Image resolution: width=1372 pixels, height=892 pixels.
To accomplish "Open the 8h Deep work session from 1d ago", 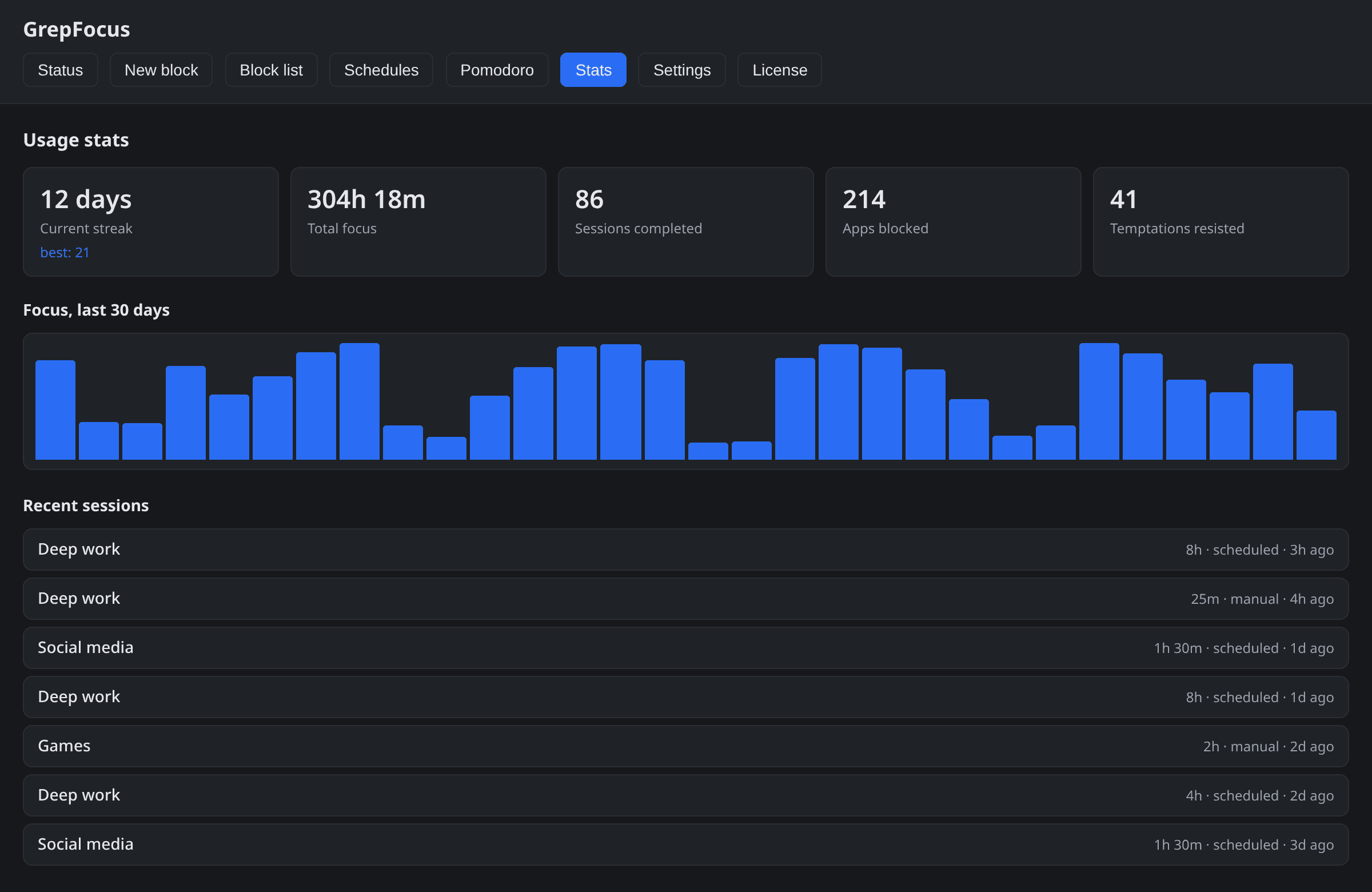I will click(686, 697).
